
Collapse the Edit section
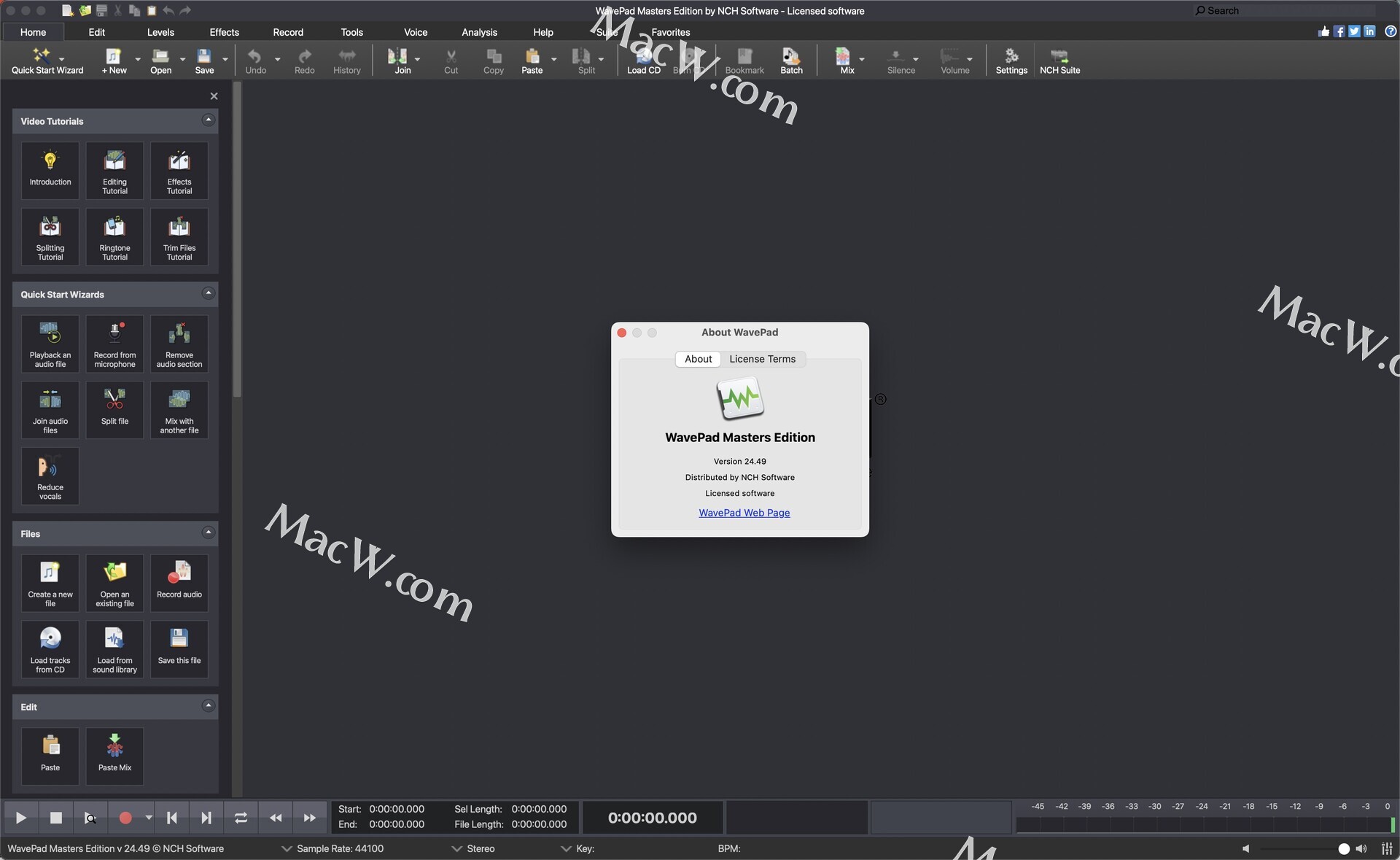pos(209,705)
